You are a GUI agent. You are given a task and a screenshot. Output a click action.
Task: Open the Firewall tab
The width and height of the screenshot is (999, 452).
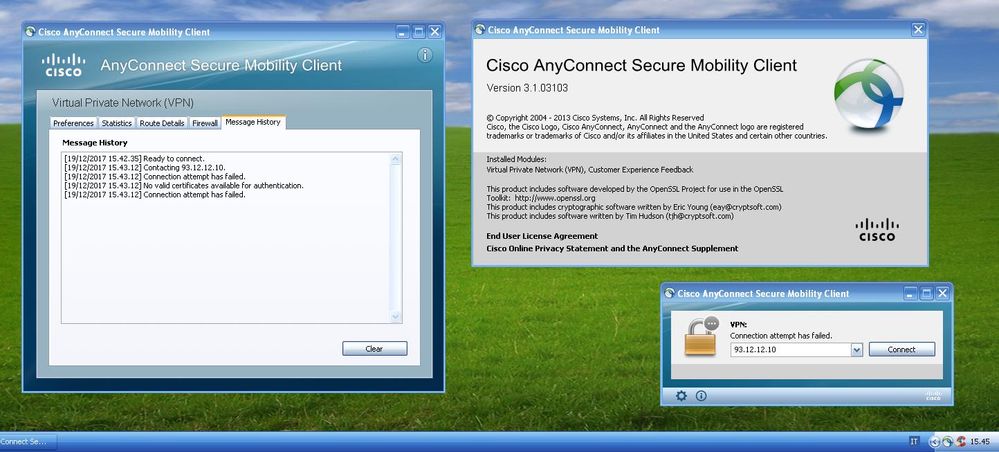(x=205, y=123)
